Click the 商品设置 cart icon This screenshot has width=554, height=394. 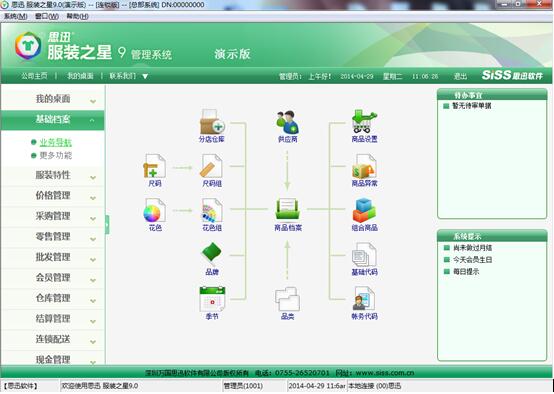364,122
